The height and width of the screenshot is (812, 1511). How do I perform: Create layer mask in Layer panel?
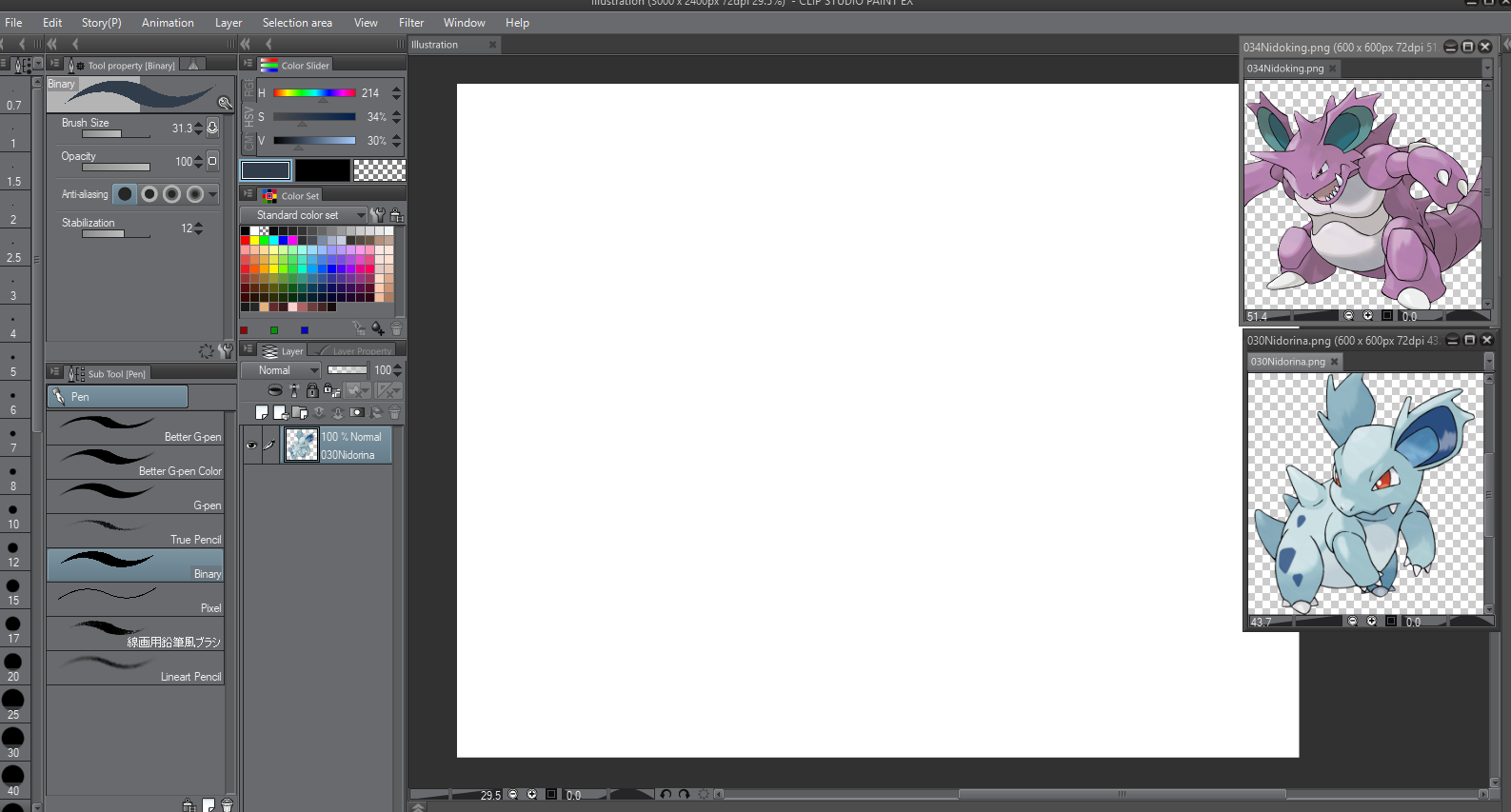(357, 412)
